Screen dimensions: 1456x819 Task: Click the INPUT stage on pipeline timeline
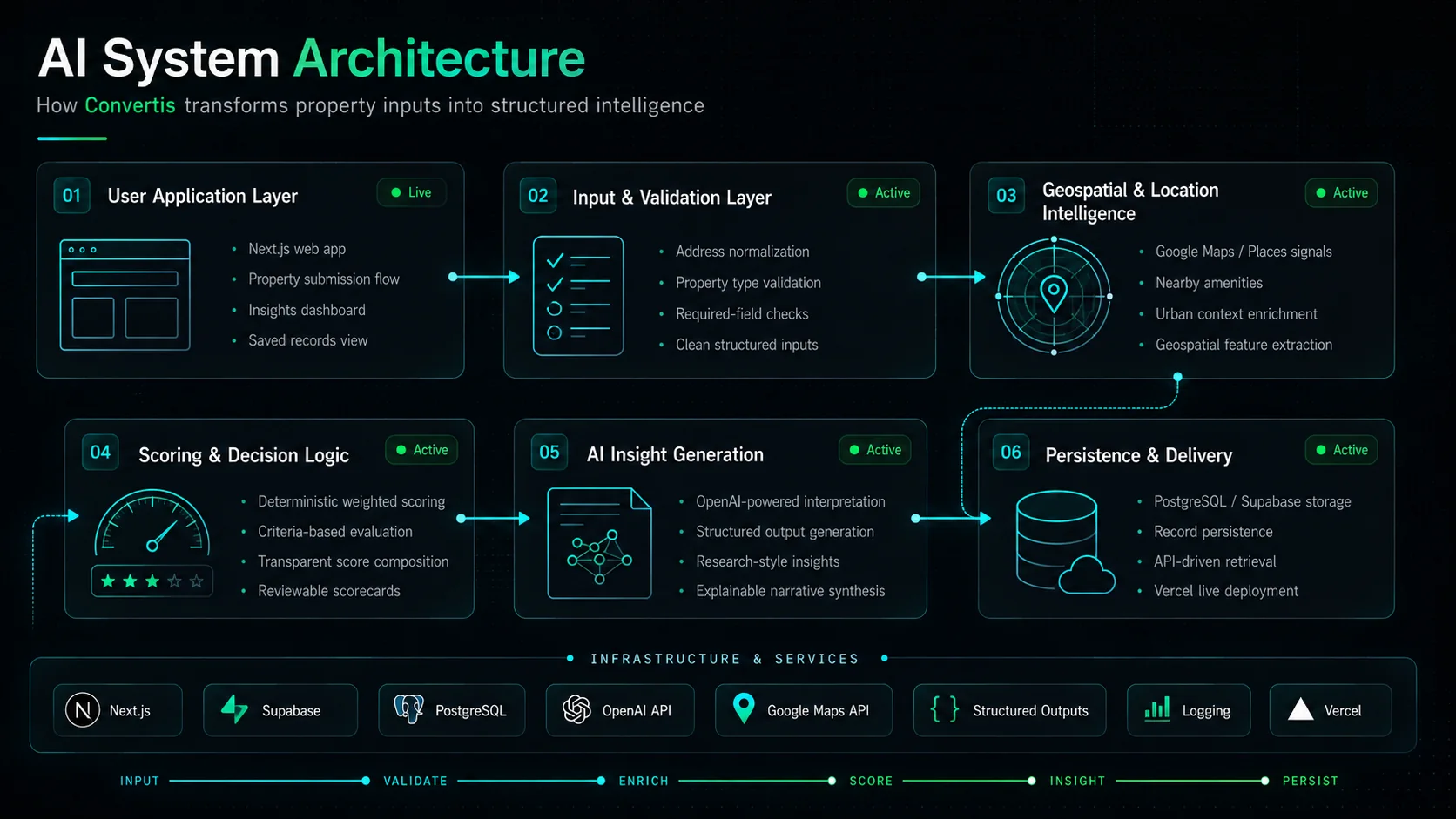(140, 781)
